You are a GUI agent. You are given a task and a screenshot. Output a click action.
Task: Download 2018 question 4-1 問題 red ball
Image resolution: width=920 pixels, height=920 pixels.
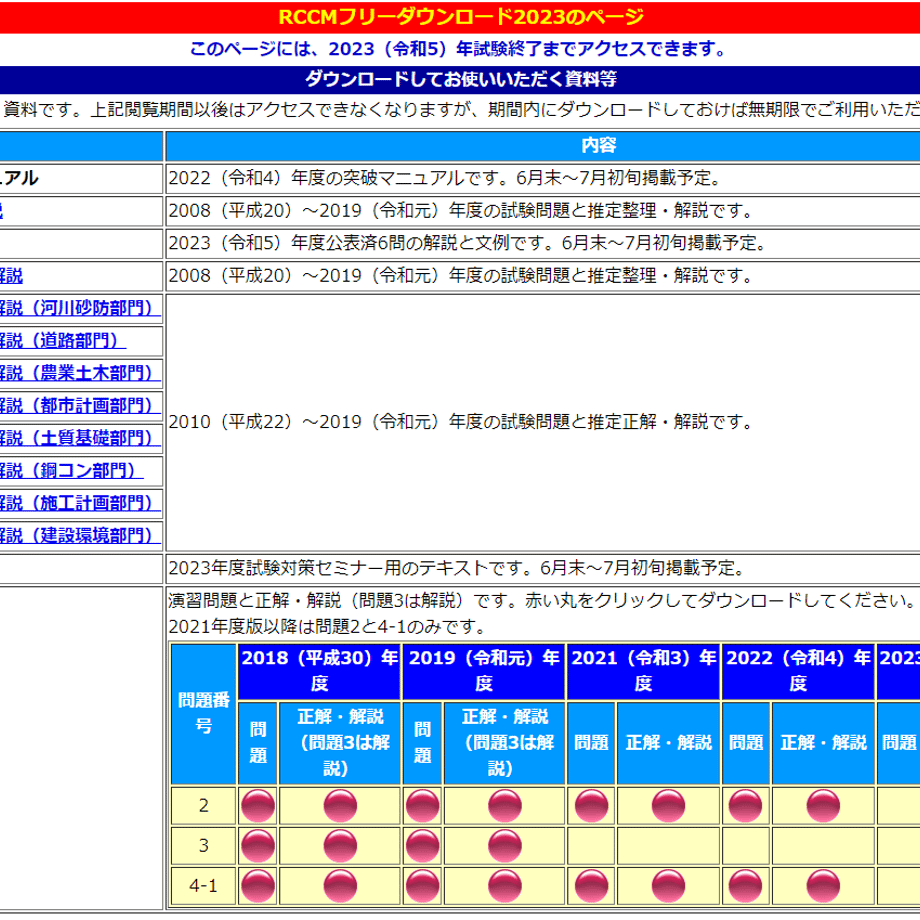pyautogui.click(x=258, y=886)
